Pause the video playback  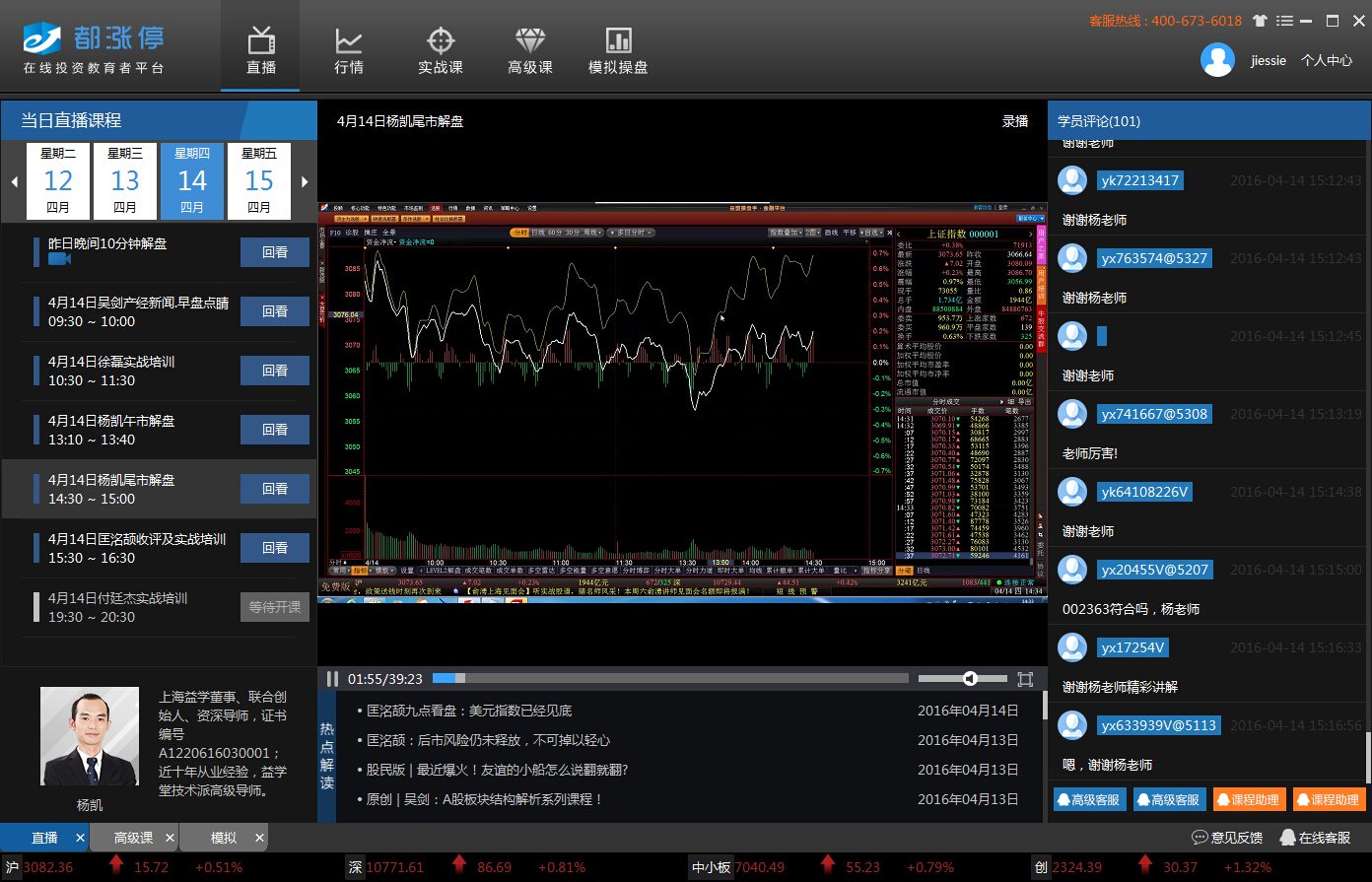coord(333,679)
